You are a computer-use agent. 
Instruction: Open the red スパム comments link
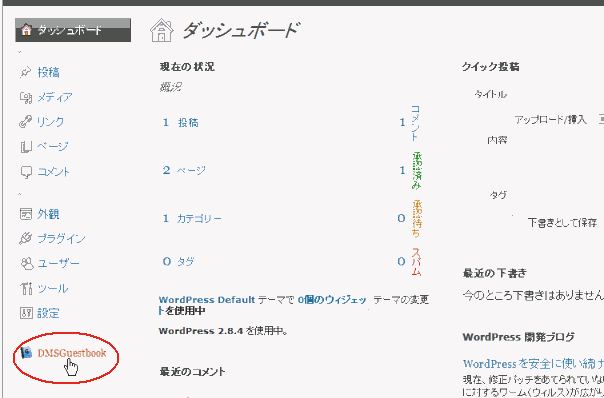pyautogui.click(x=416, y=262)
